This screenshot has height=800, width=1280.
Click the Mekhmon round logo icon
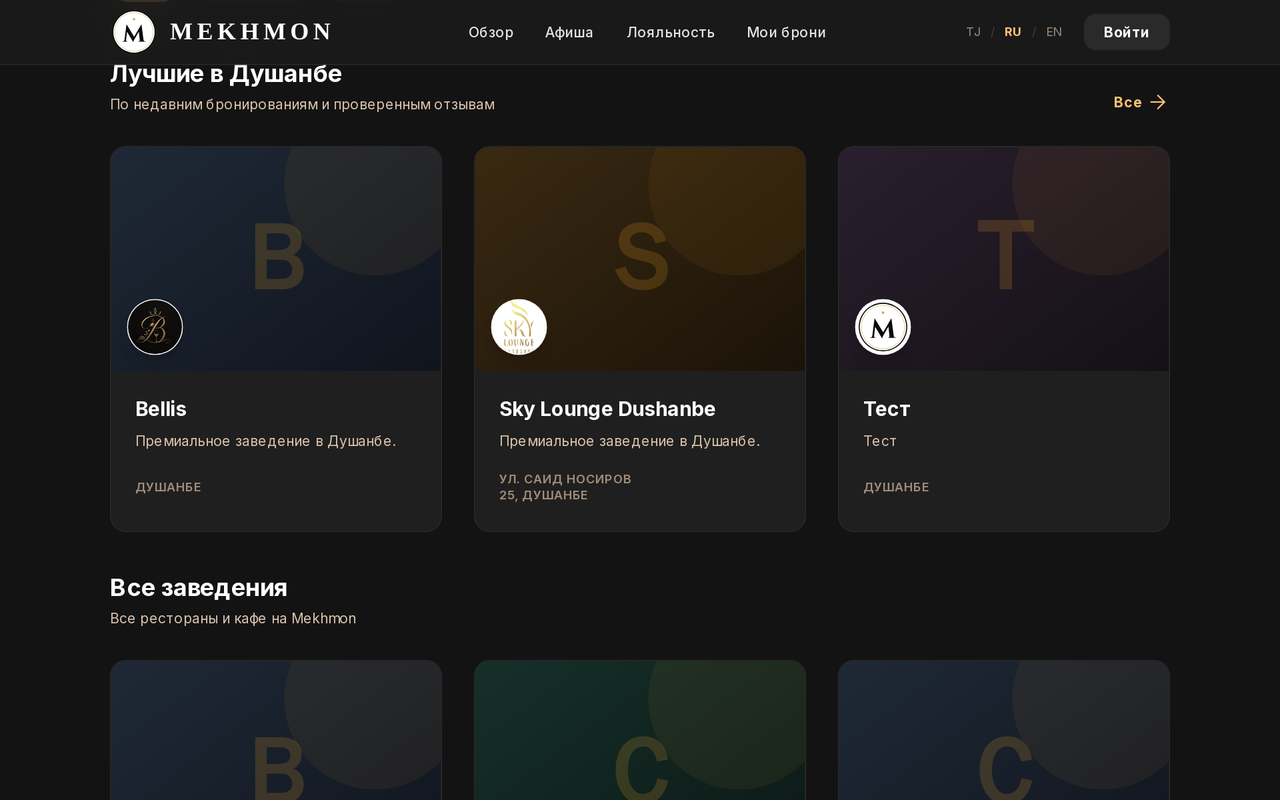[134, 32]
